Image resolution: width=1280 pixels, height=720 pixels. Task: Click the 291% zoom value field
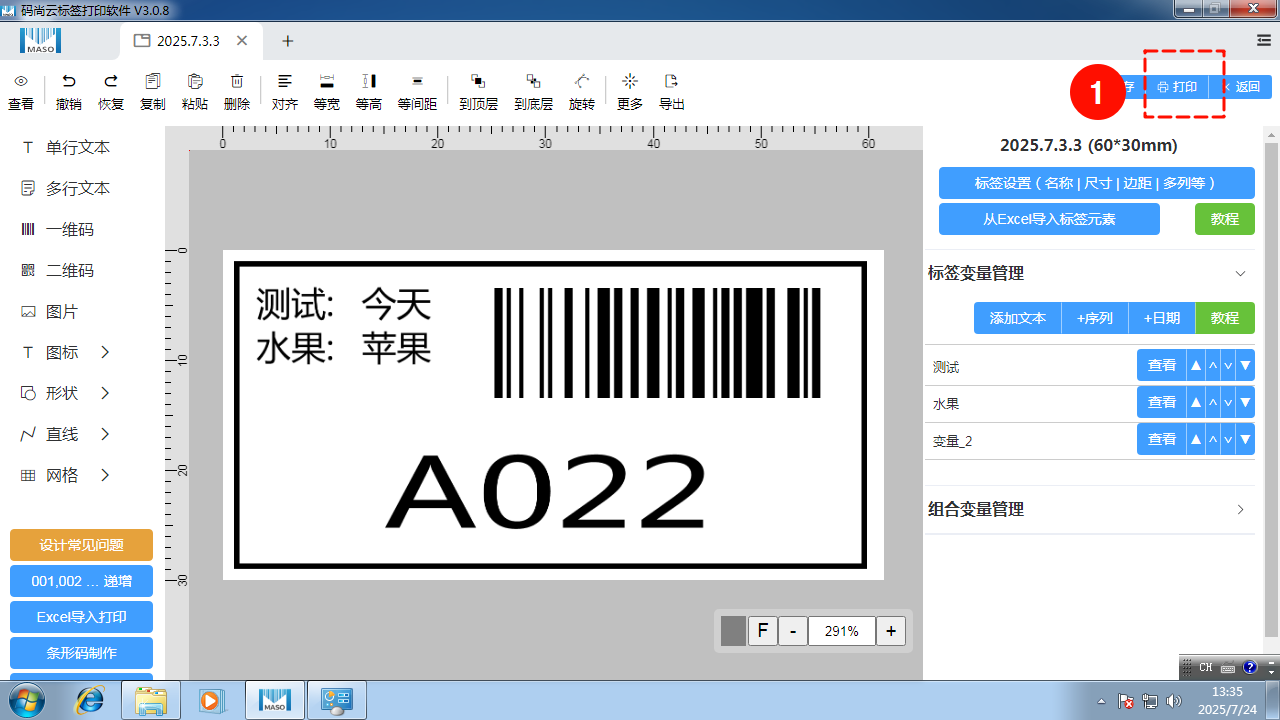coord(841,631)
